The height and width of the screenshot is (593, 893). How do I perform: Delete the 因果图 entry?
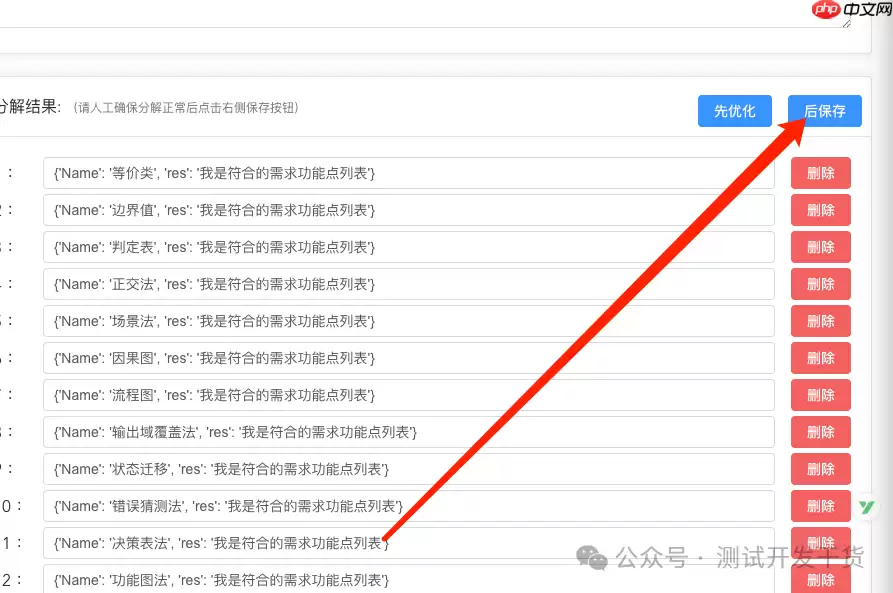click(820, 358)
